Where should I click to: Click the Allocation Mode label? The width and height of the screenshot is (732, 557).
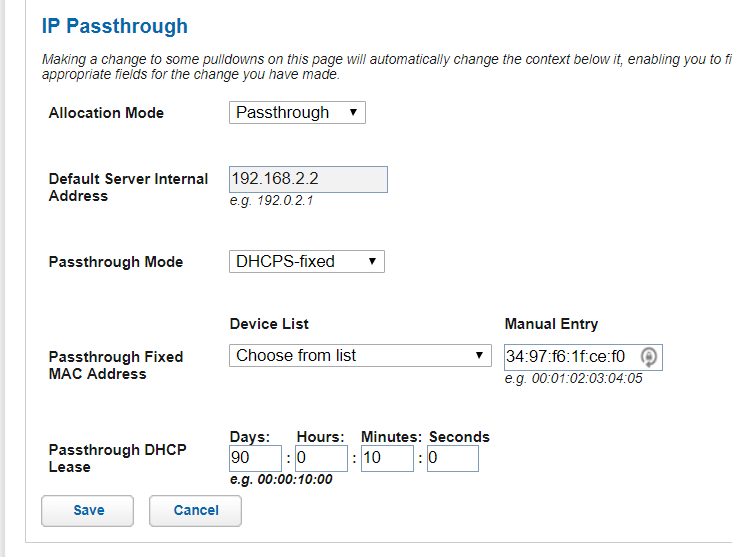coord(106,113)
